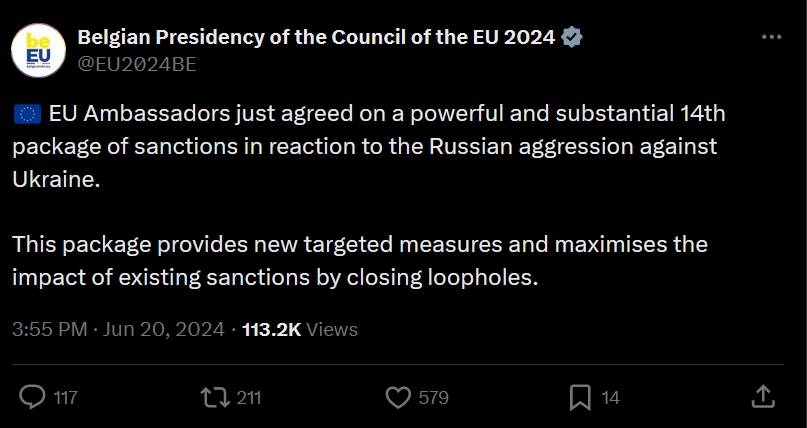Click the 117 replies count
This screenshot has height=428, width=807.
pyautogui.click(x=66, y=398)
